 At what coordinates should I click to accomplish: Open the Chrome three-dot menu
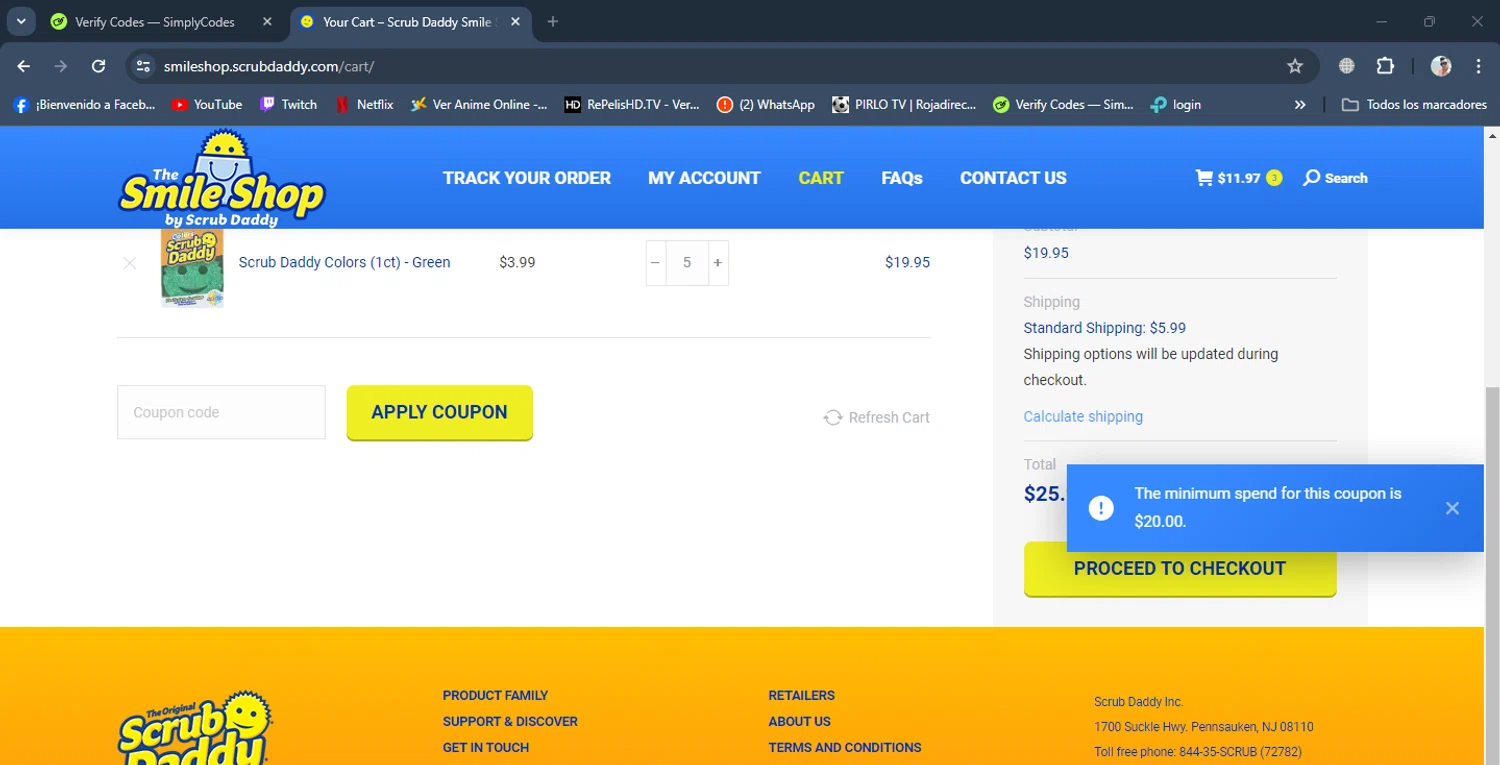pos(1478,66)
